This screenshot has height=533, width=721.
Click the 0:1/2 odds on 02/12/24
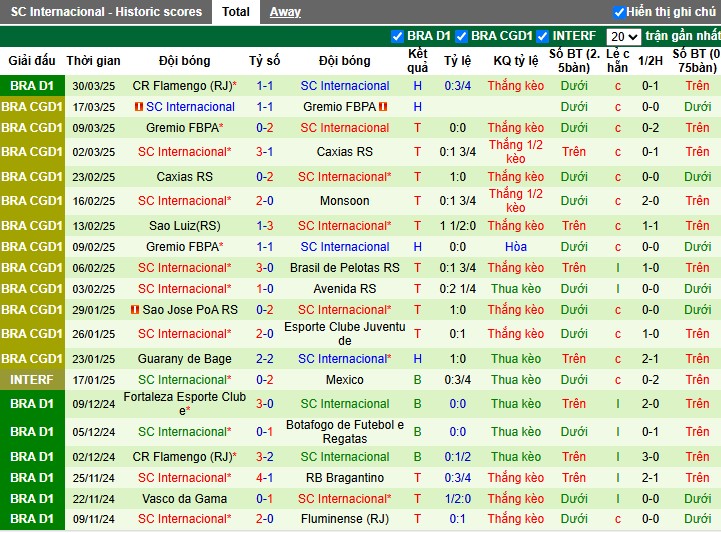coord(458,457)
